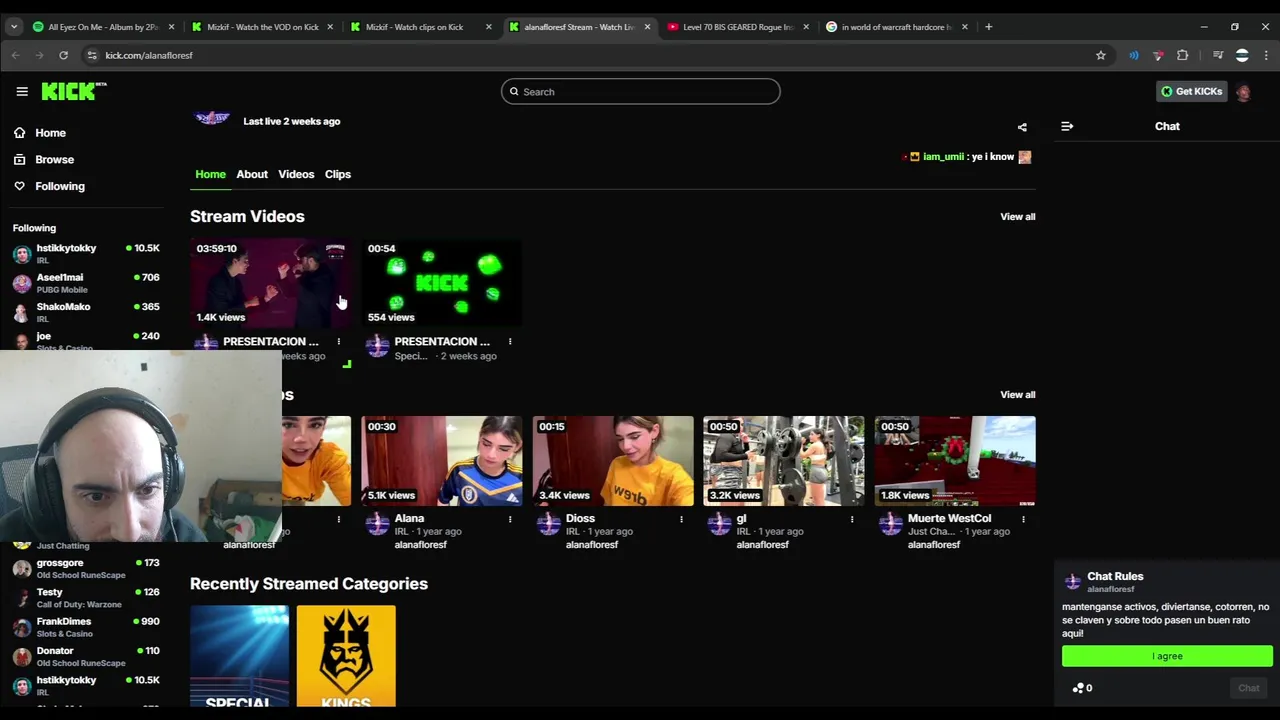The height and width of the screenshot is (720, 1280).
Task: Switch to Level 70 BIS GEARED Rogue tab
Action: [738, 27]
